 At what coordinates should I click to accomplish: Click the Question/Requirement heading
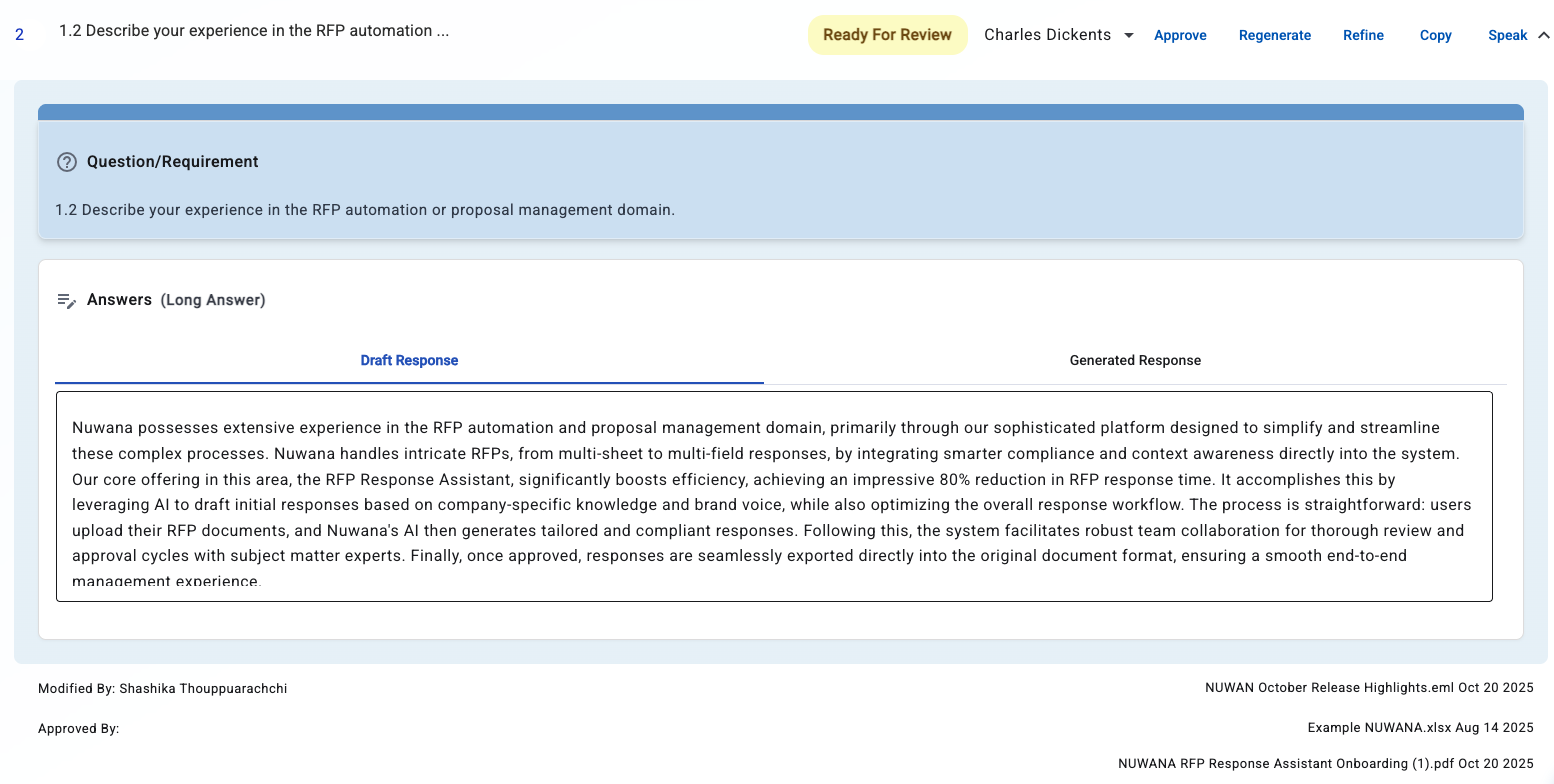[173, 162]
